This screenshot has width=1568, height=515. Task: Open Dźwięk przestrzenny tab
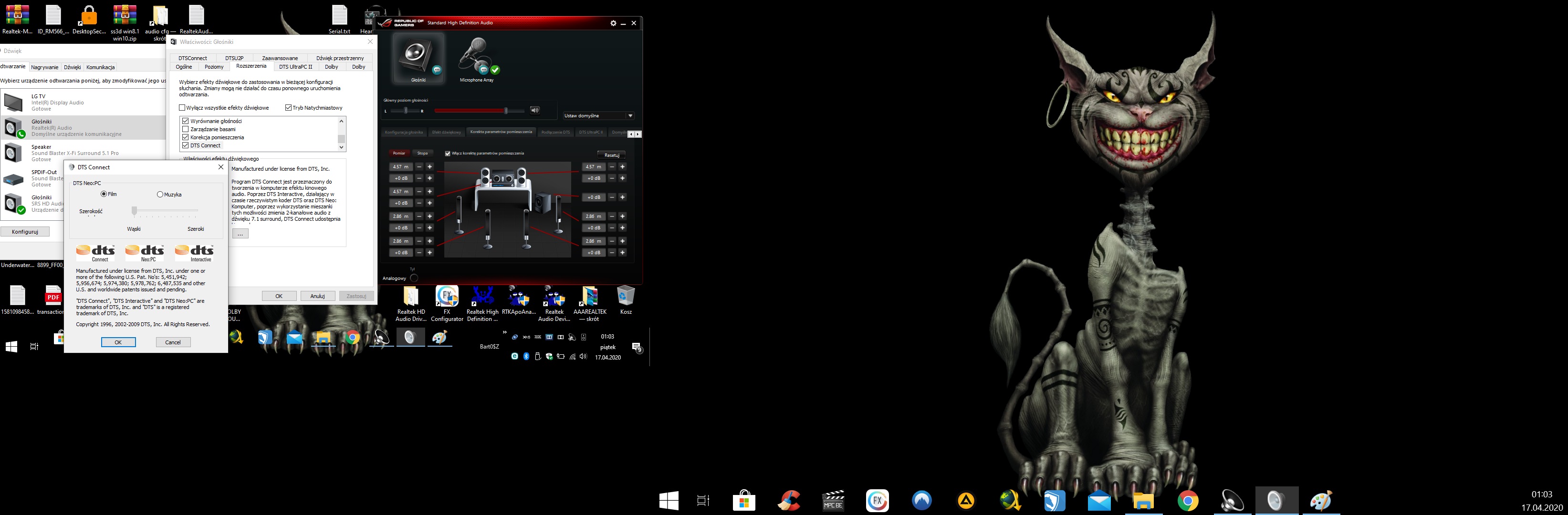pos(340,58)
